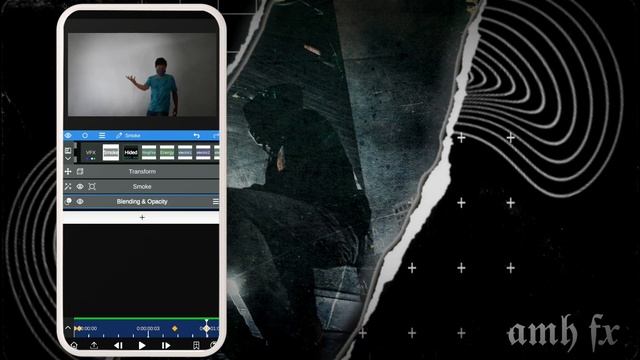Select the electric1 layer thumbnail
This screenshot has height=360, width=640.
(185, 152)
